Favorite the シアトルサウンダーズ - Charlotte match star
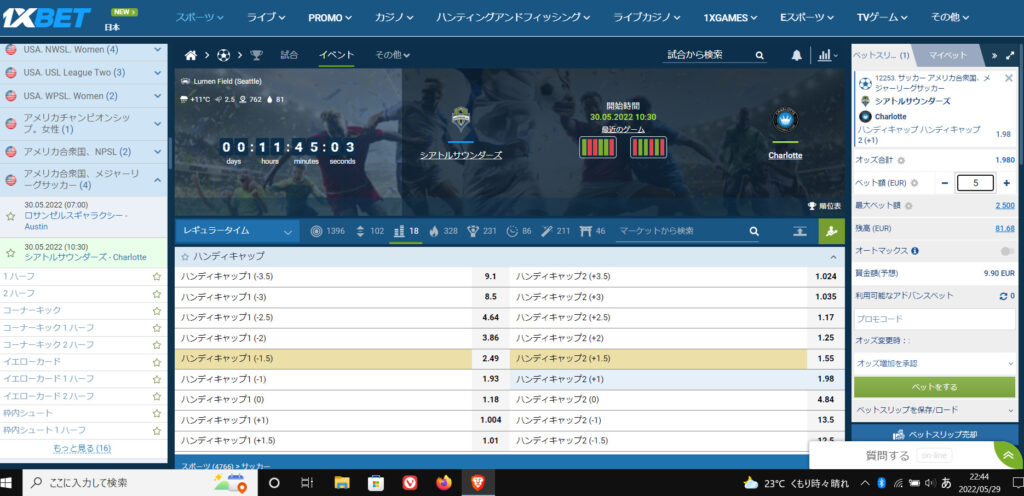 (10, 252)
